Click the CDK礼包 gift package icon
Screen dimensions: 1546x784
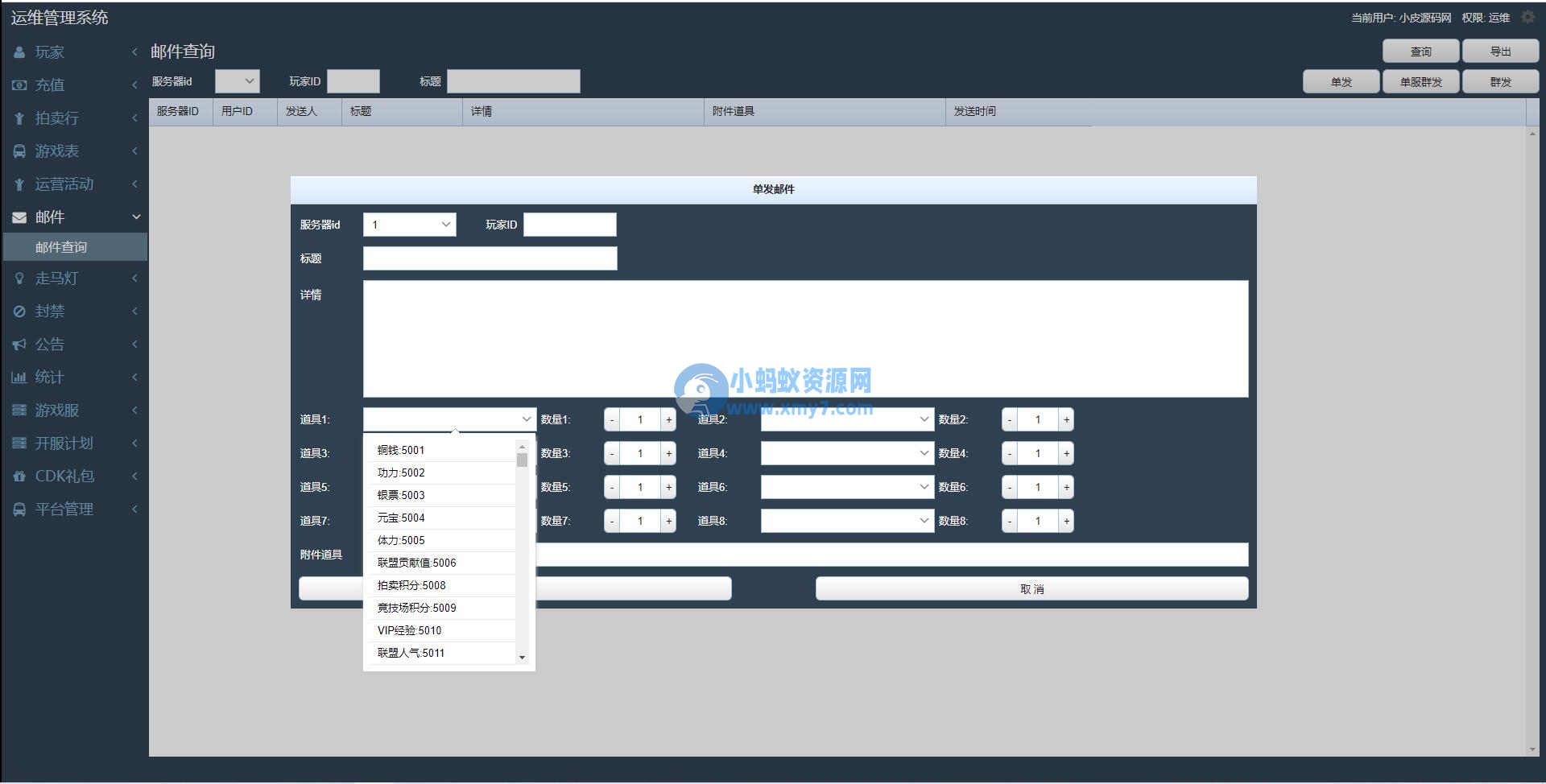point(19,476)
